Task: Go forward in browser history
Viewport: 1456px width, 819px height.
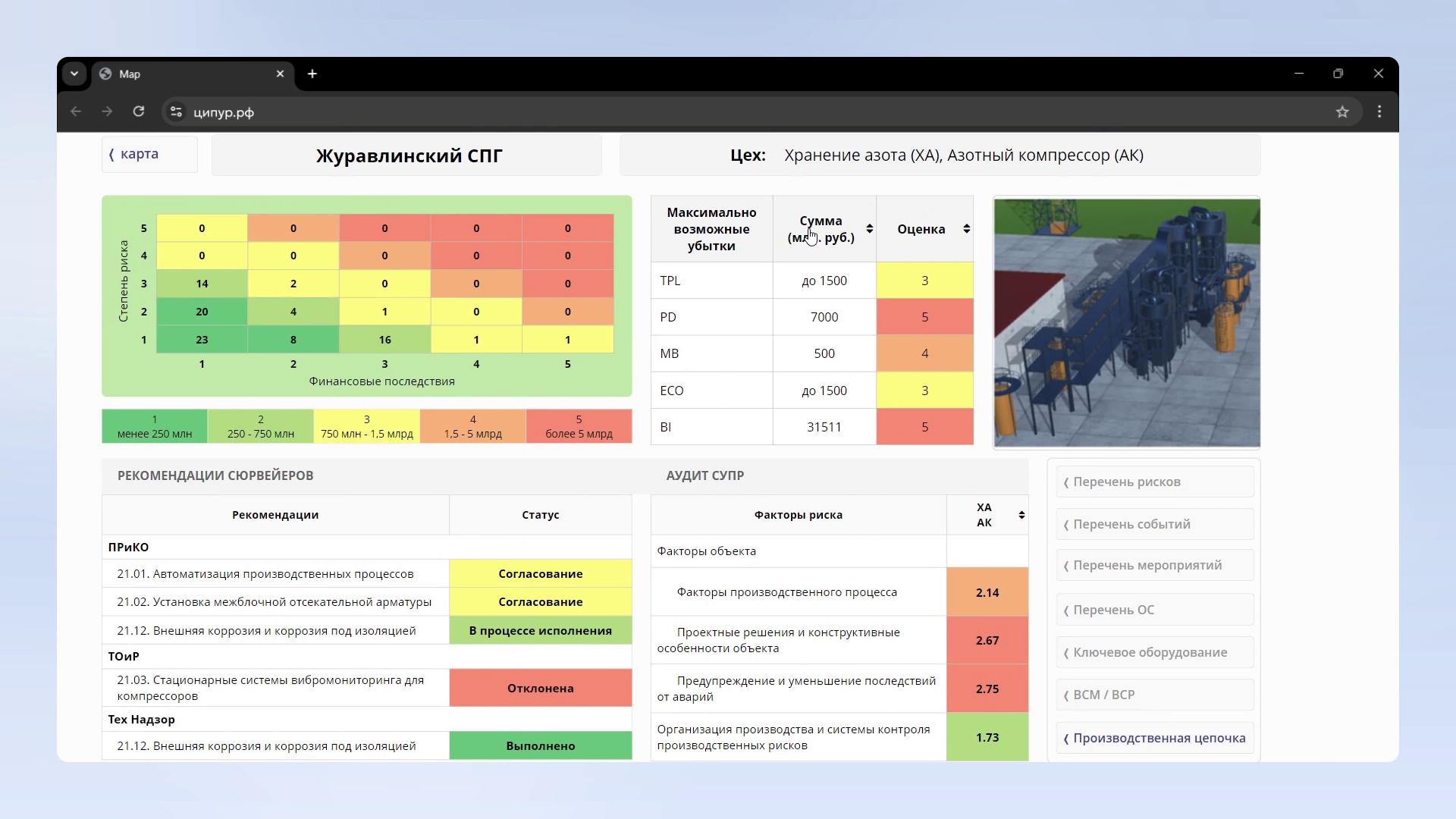Action: click(x=107, y=111)
